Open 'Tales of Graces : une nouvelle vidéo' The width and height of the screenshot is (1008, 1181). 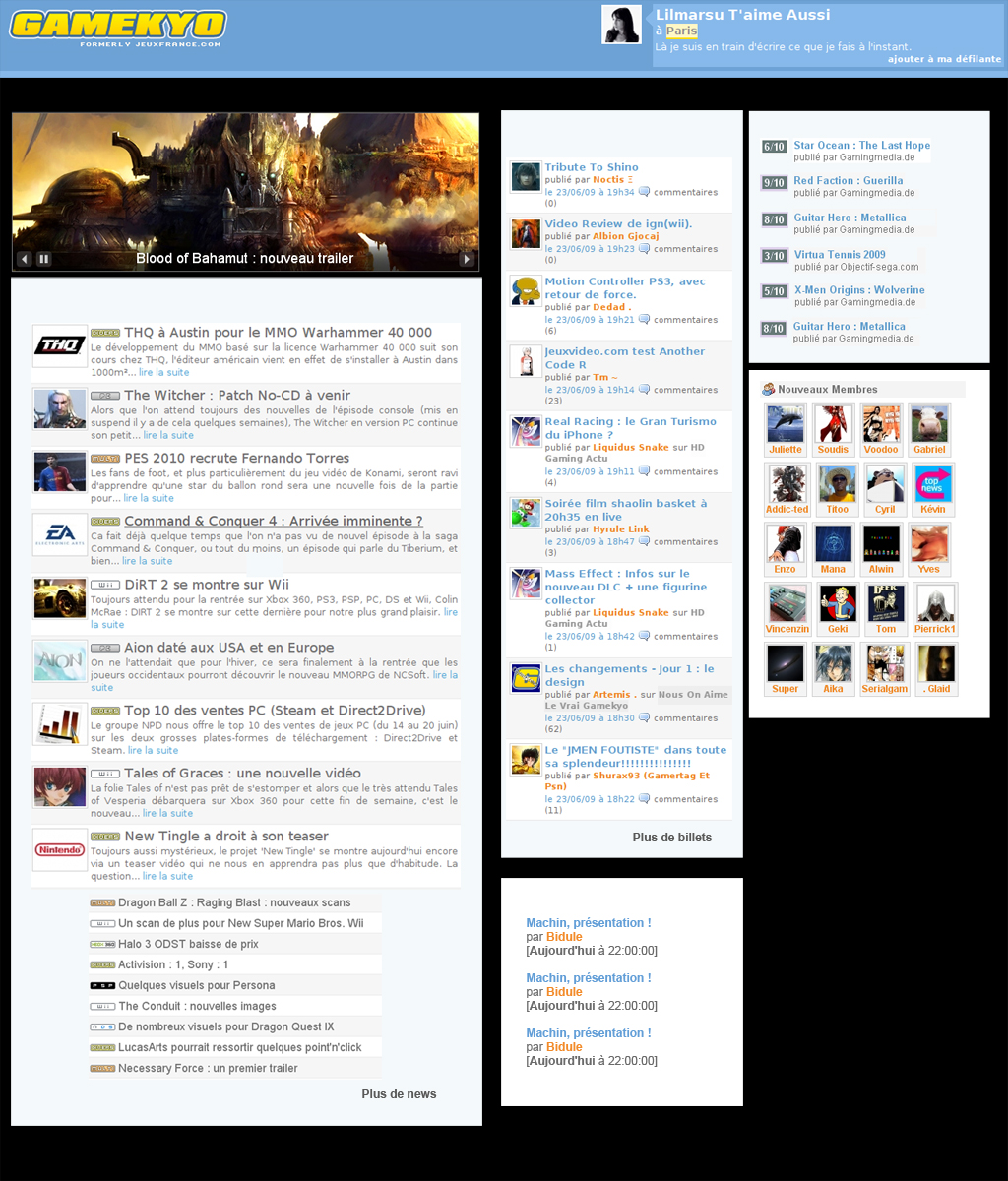coord(242,773)
